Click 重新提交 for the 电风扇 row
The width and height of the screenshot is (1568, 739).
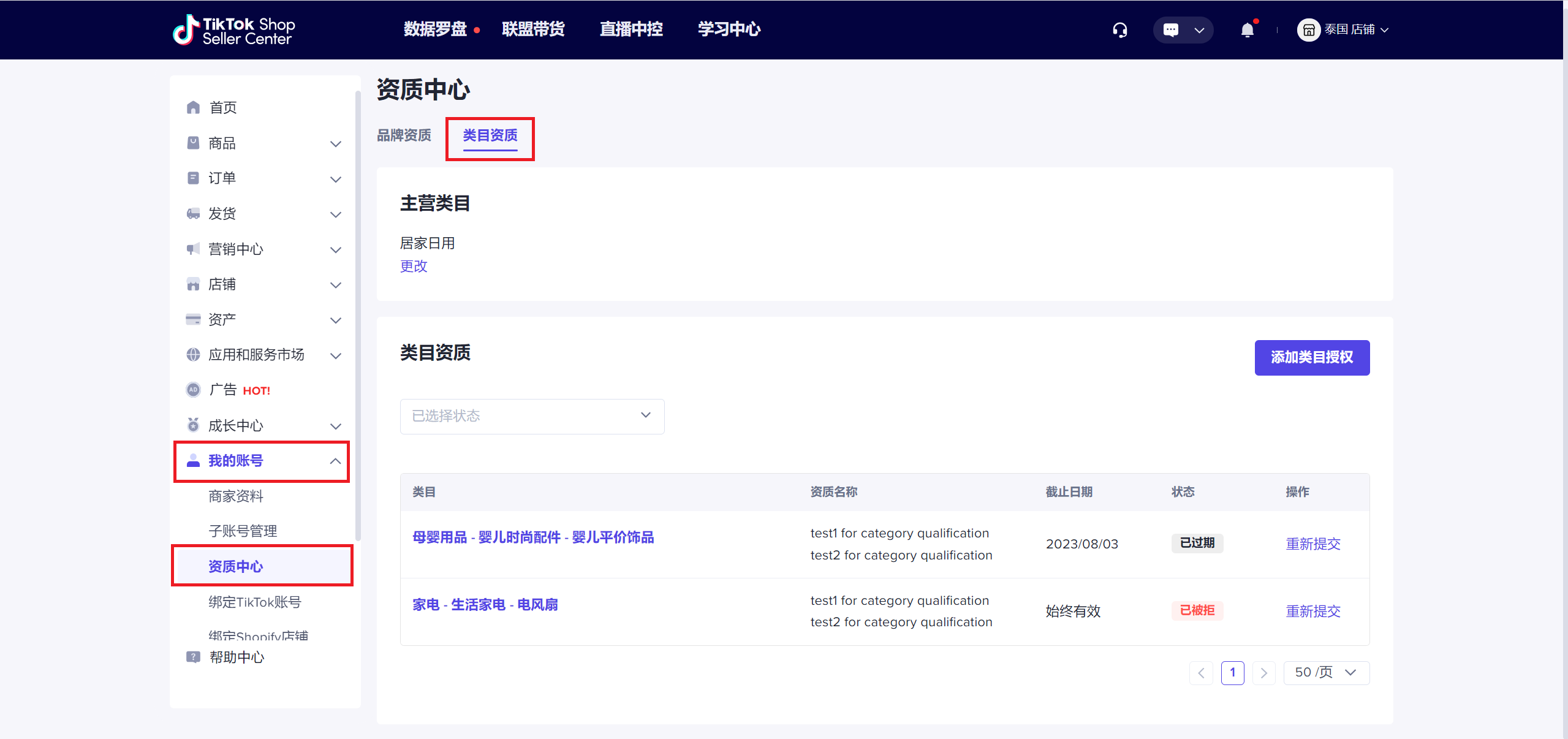tap(1312, 612)
